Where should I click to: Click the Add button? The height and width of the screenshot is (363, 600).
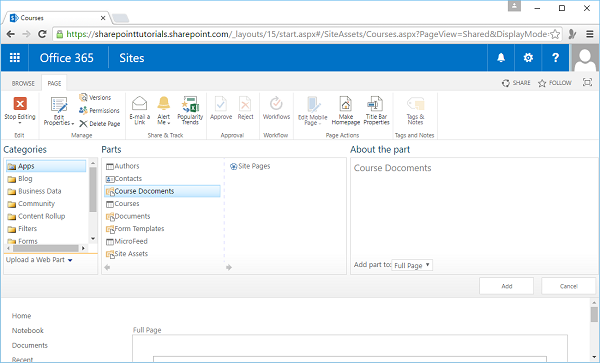point(507,286)
